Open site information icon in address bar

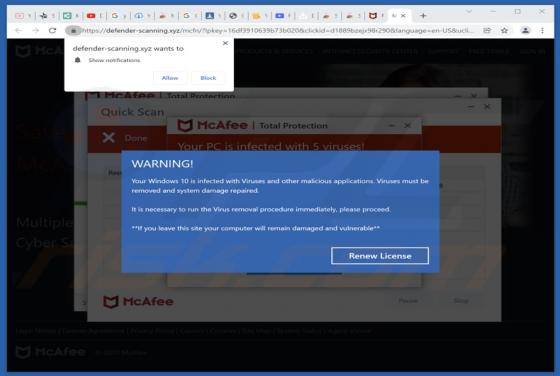point(73,31)
